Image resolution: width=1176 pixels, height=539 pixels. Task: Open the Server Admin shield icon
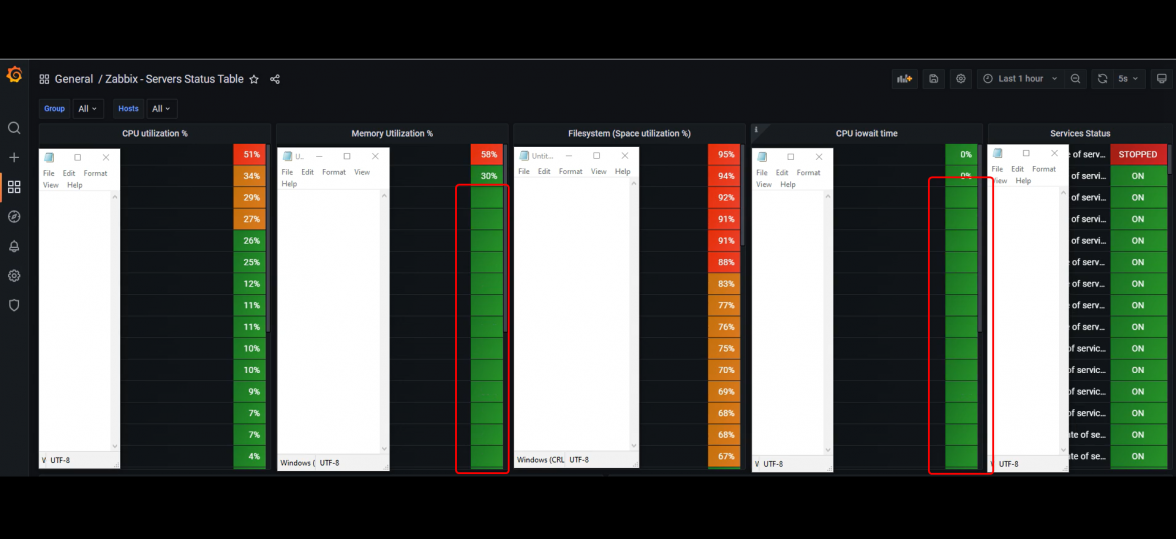[x=14, y=305]
